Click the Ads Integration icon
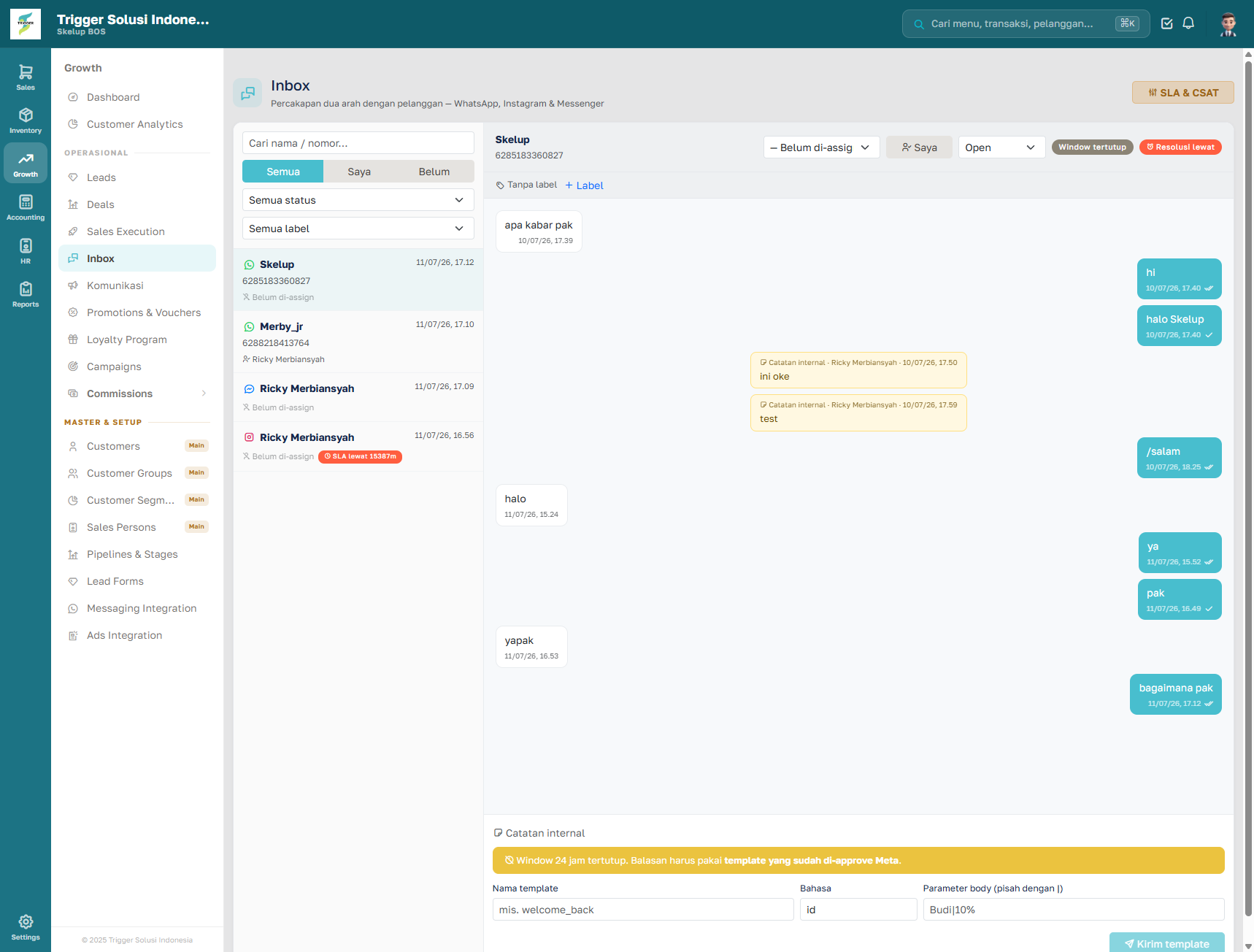Screen dimensions: 1254x952 (x=73, y=635)
